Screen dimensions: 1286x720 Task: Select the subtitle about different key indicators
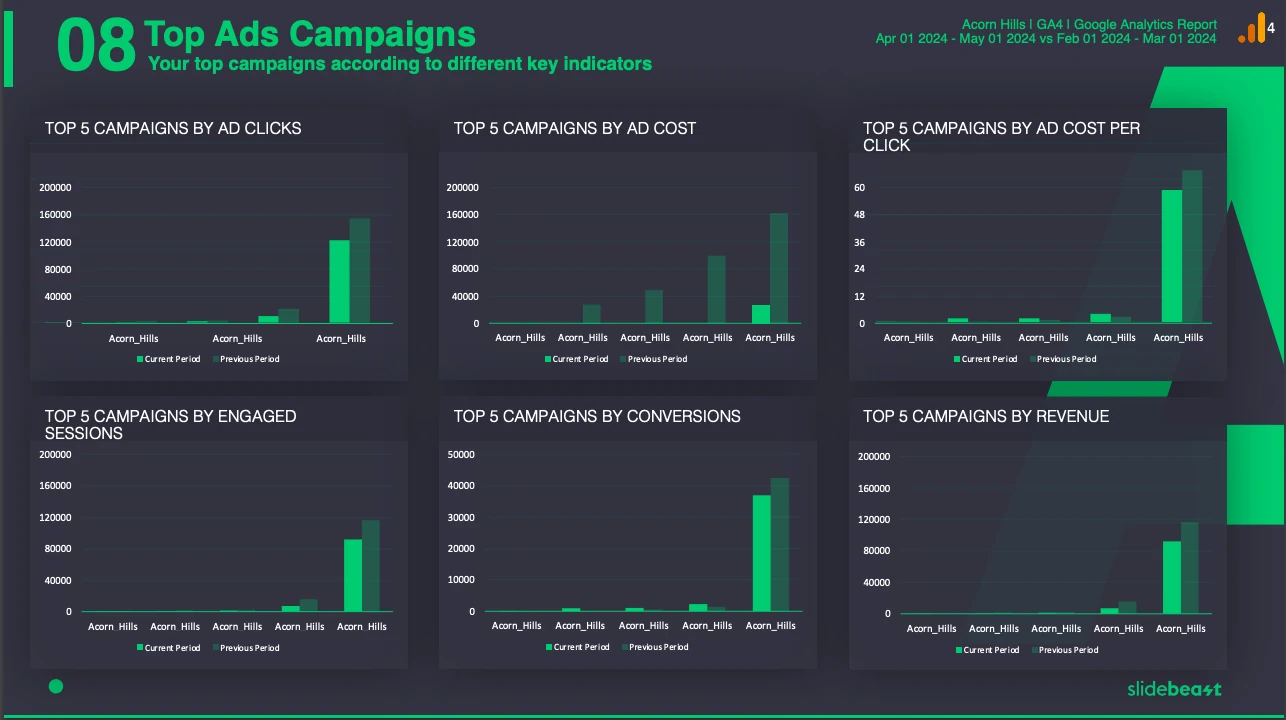tap(400, 64)
